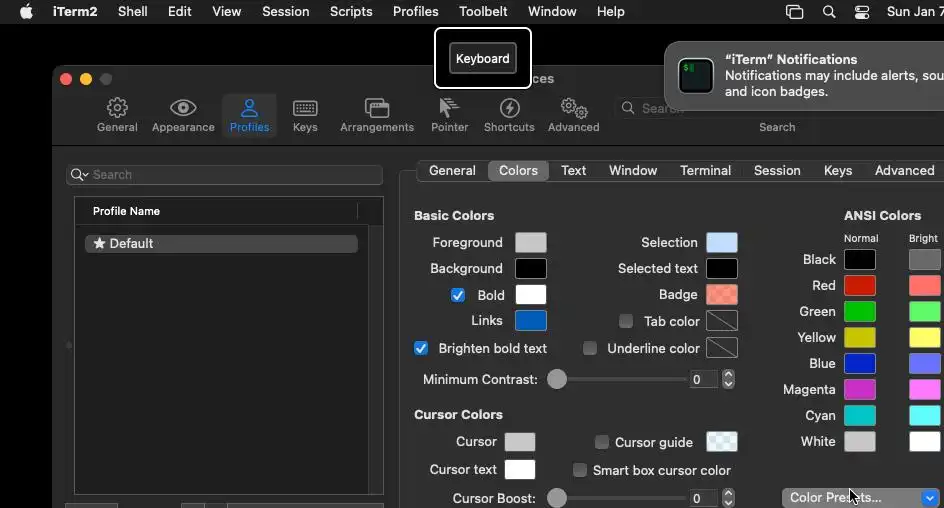Switch to the Window profile tab
944x508 pixels.
[633, 170]
